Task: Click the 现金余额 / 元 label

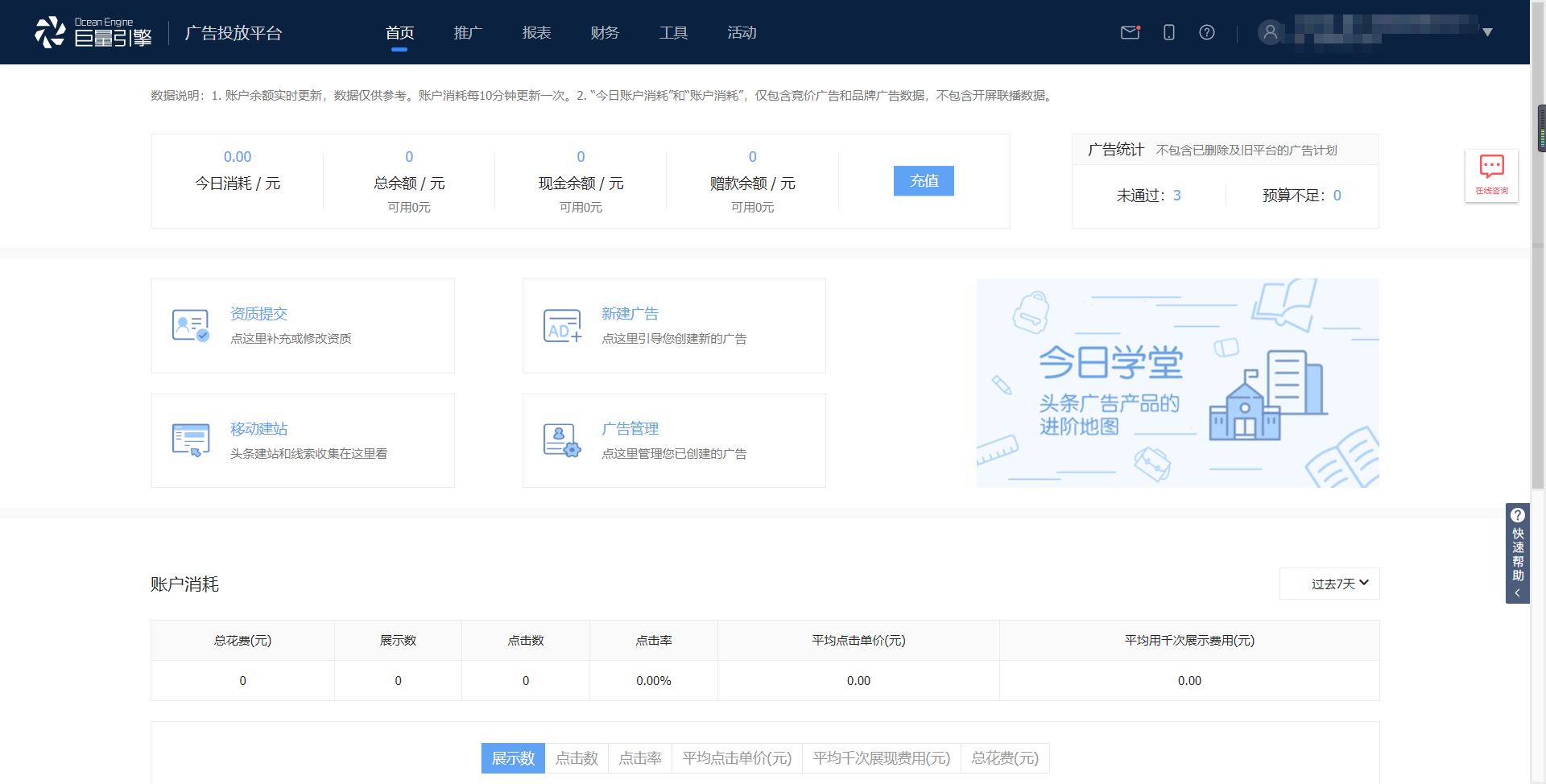Action: [581, 184]
